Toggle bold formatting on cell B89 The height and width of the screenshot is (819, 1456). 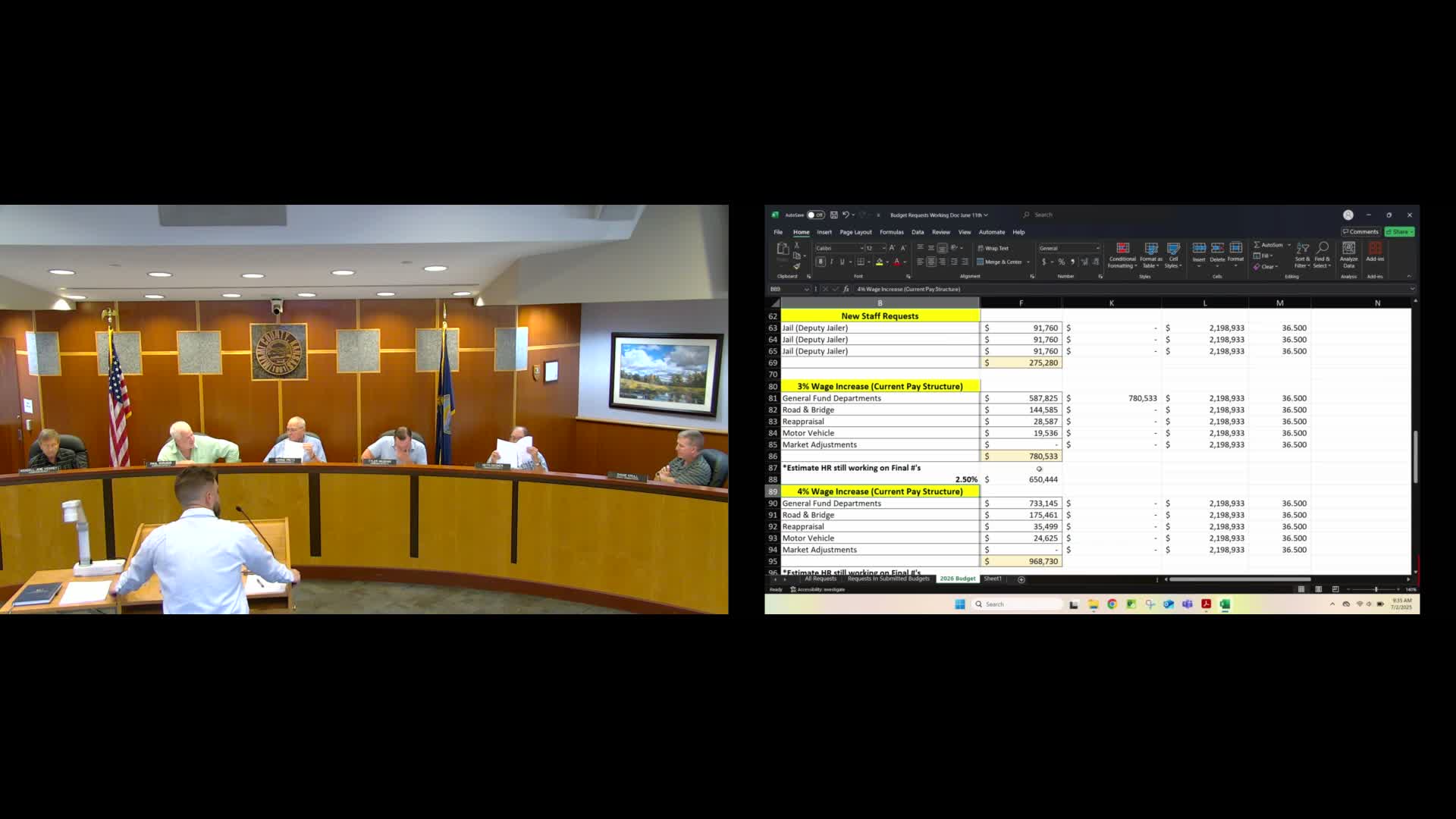(x=821, y=262)
